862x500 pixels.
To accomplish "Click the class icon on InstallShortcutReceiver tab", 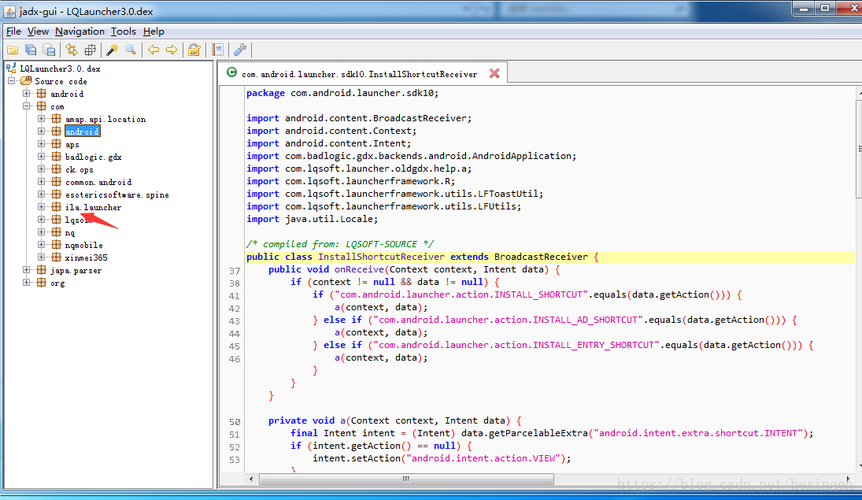I will [x=232, y=73].
